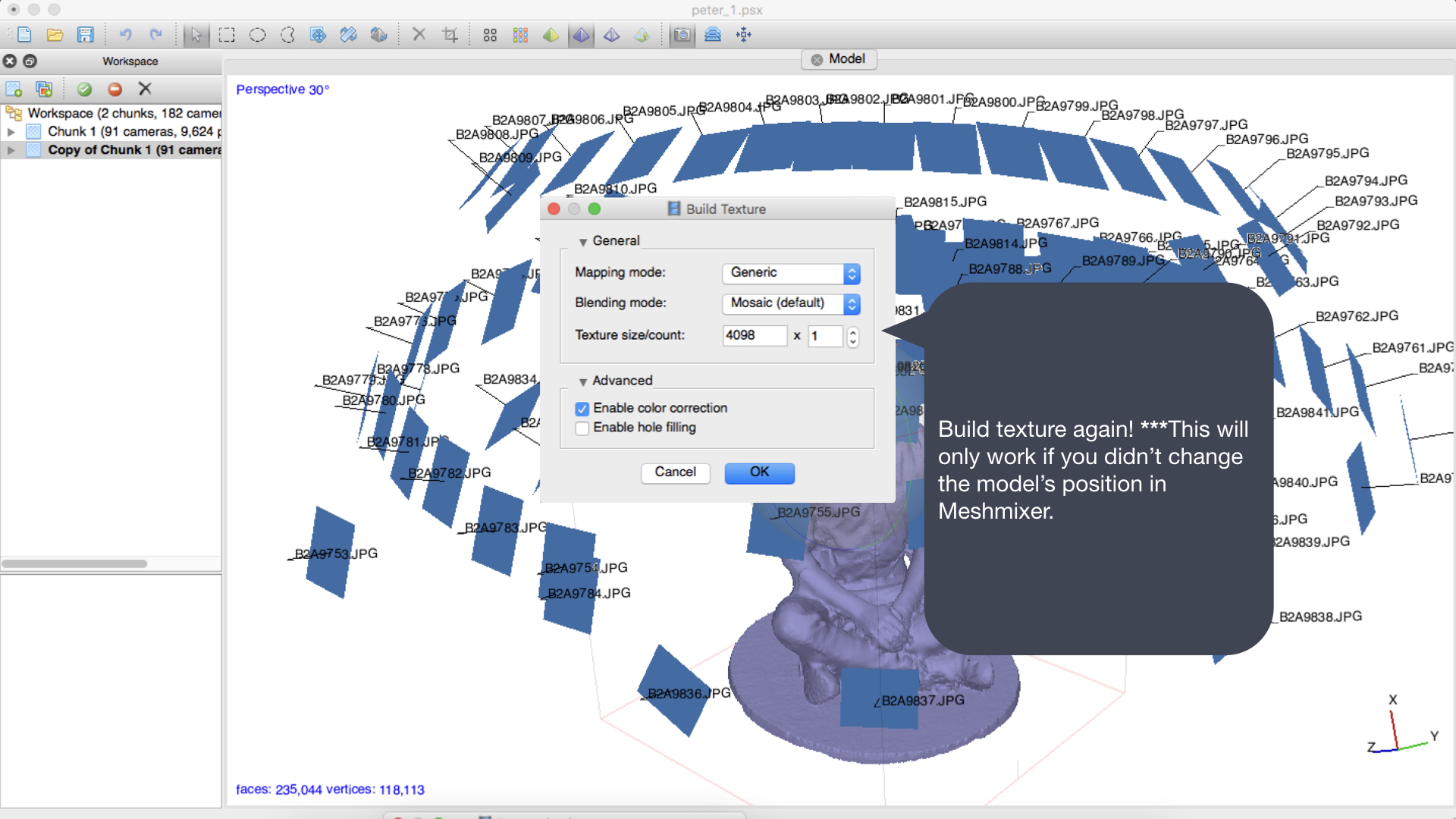The image size is (1456, 819).
Task: Select the Free-form selection tool
Action: click(x=287, y=35)
